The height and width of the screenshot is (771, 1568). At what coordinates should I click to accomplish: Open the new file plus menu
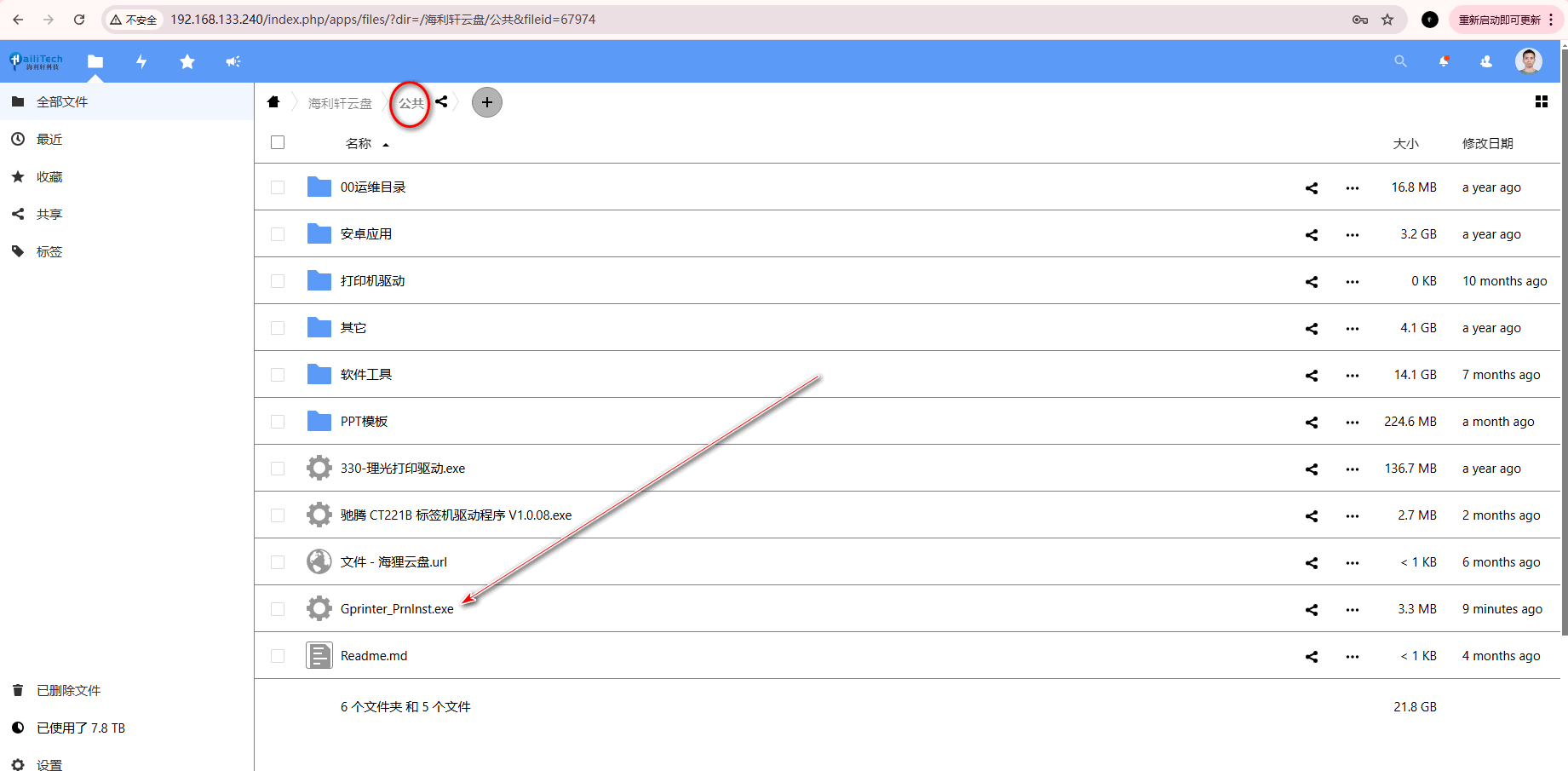click(487, 102)
